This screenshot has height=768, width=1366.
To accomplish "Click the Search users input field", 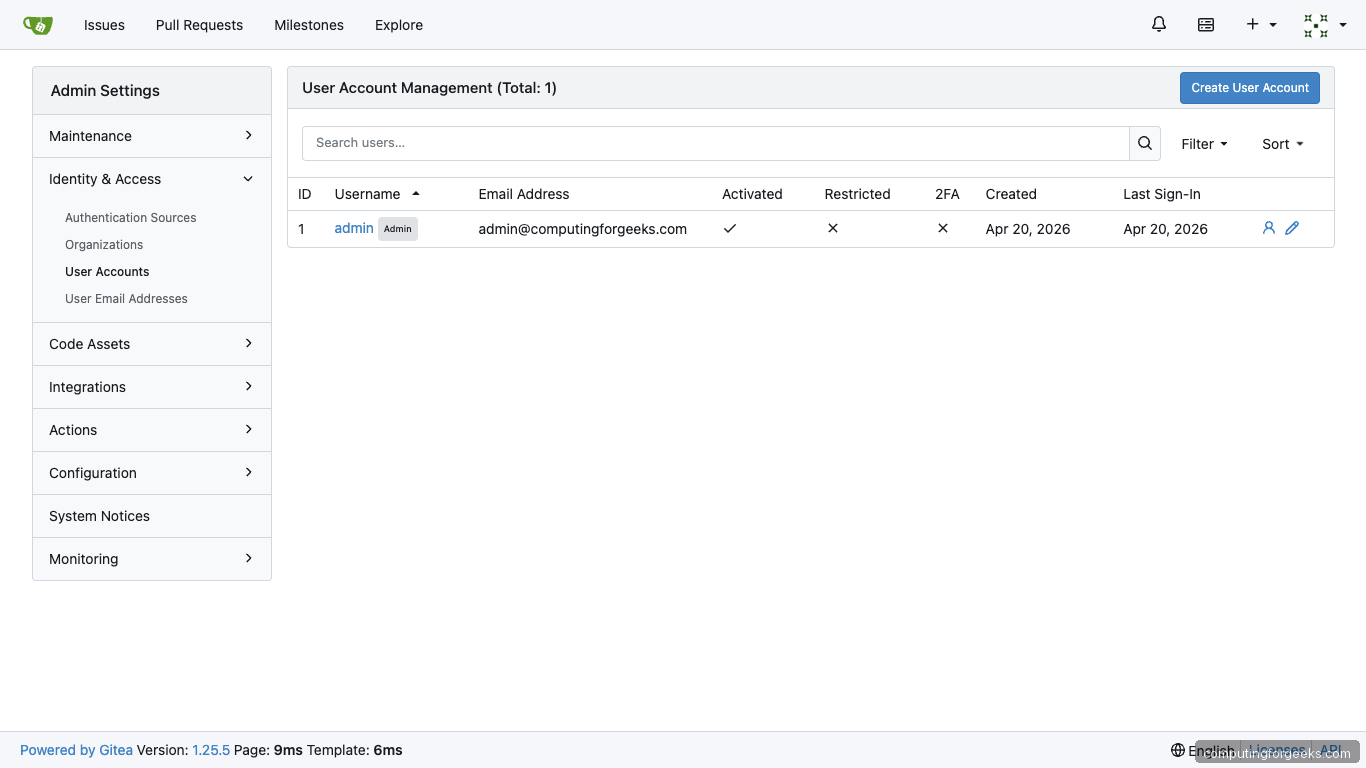I will coord(715,143).
